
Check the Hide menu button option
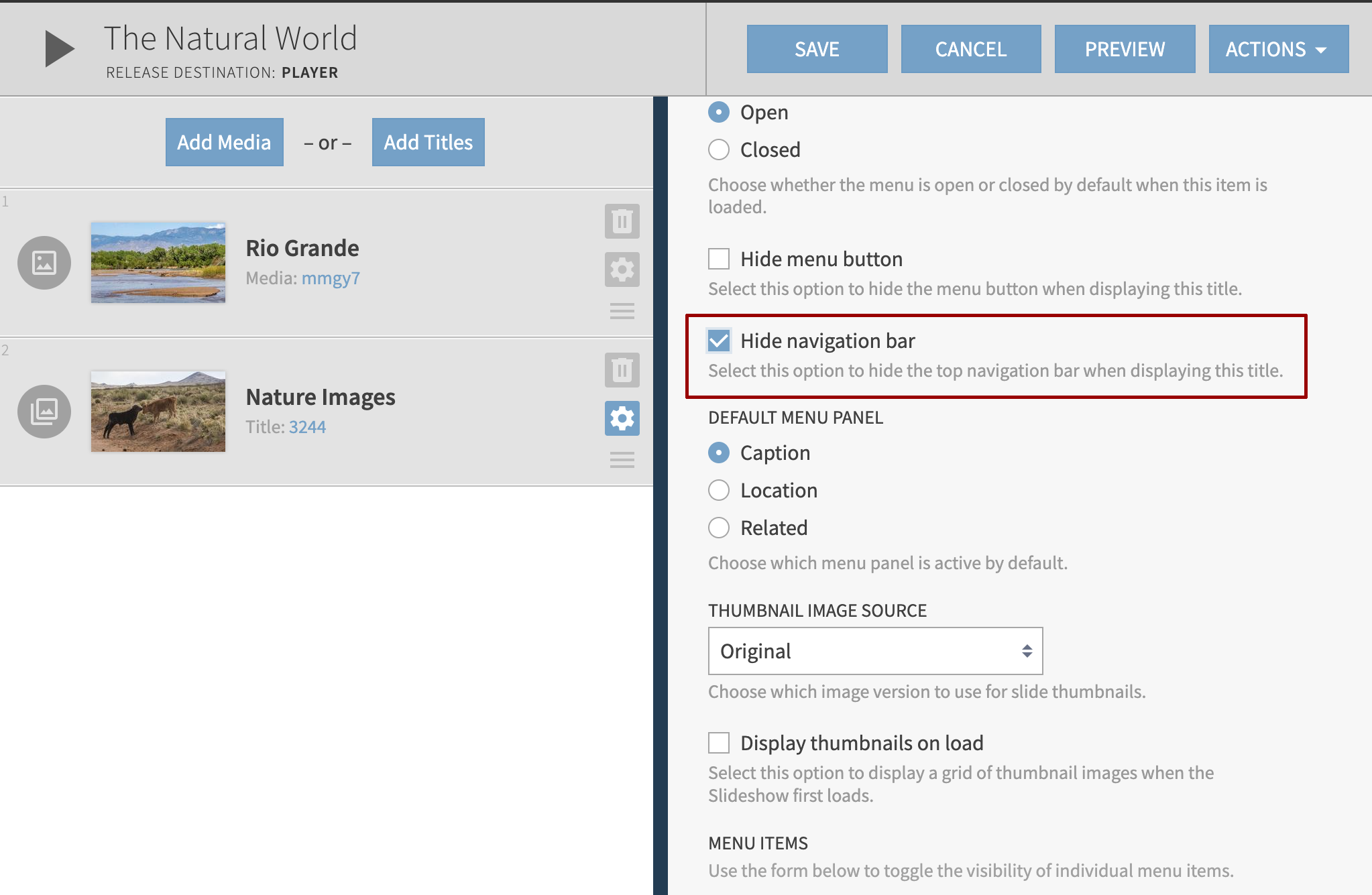point(719,259)
